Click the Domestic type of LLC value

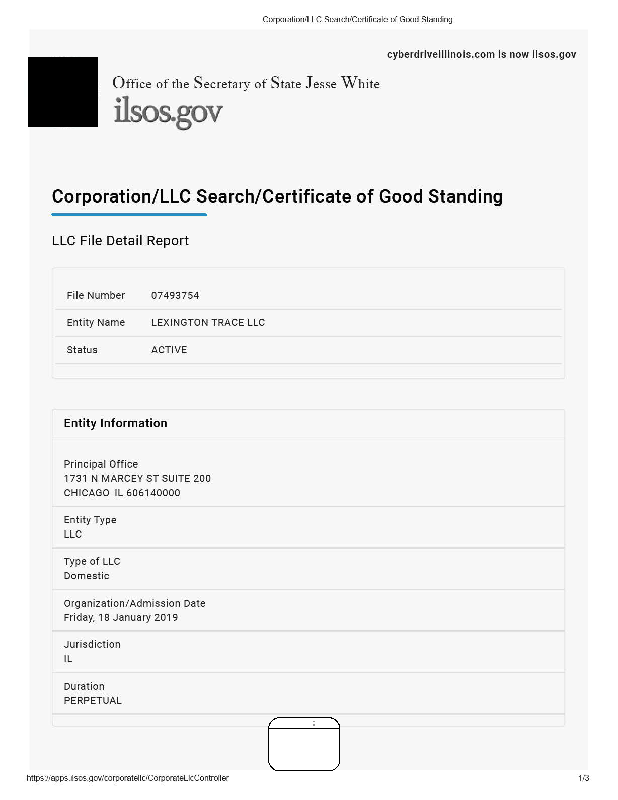87,576
